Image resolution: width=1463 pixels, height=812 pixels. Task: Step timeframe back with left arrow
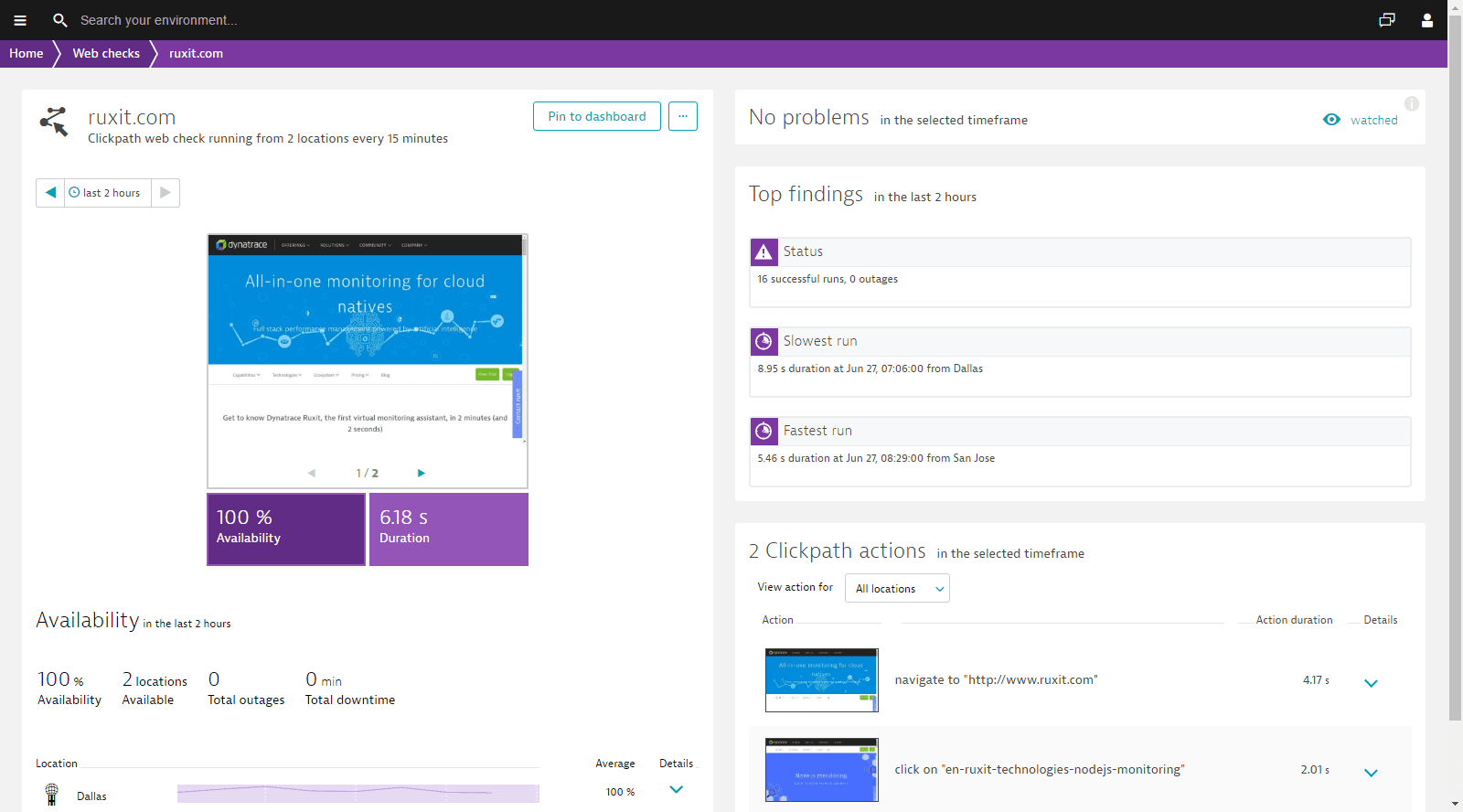50,193
